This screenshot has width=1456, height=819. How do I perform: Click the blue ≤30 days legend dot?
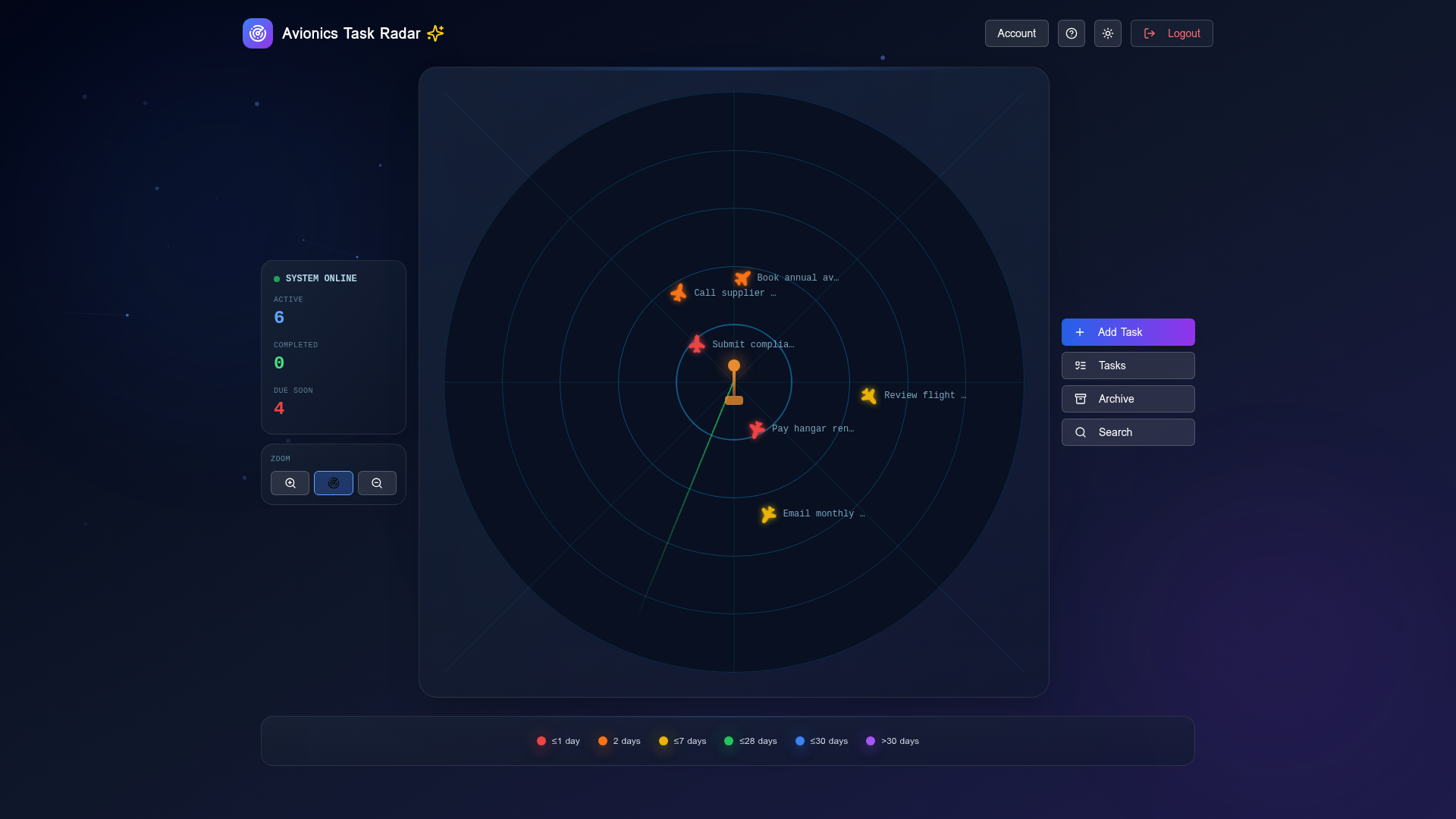(x=800, y=741)
